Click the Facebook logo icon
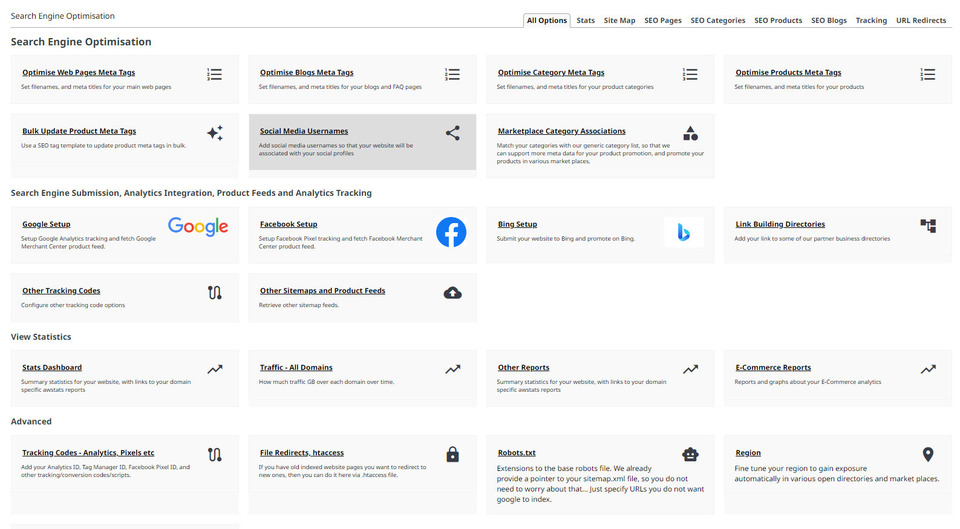The width and height of the screenshot is (960, 529). pyautogui.click(x=451, y=232)
